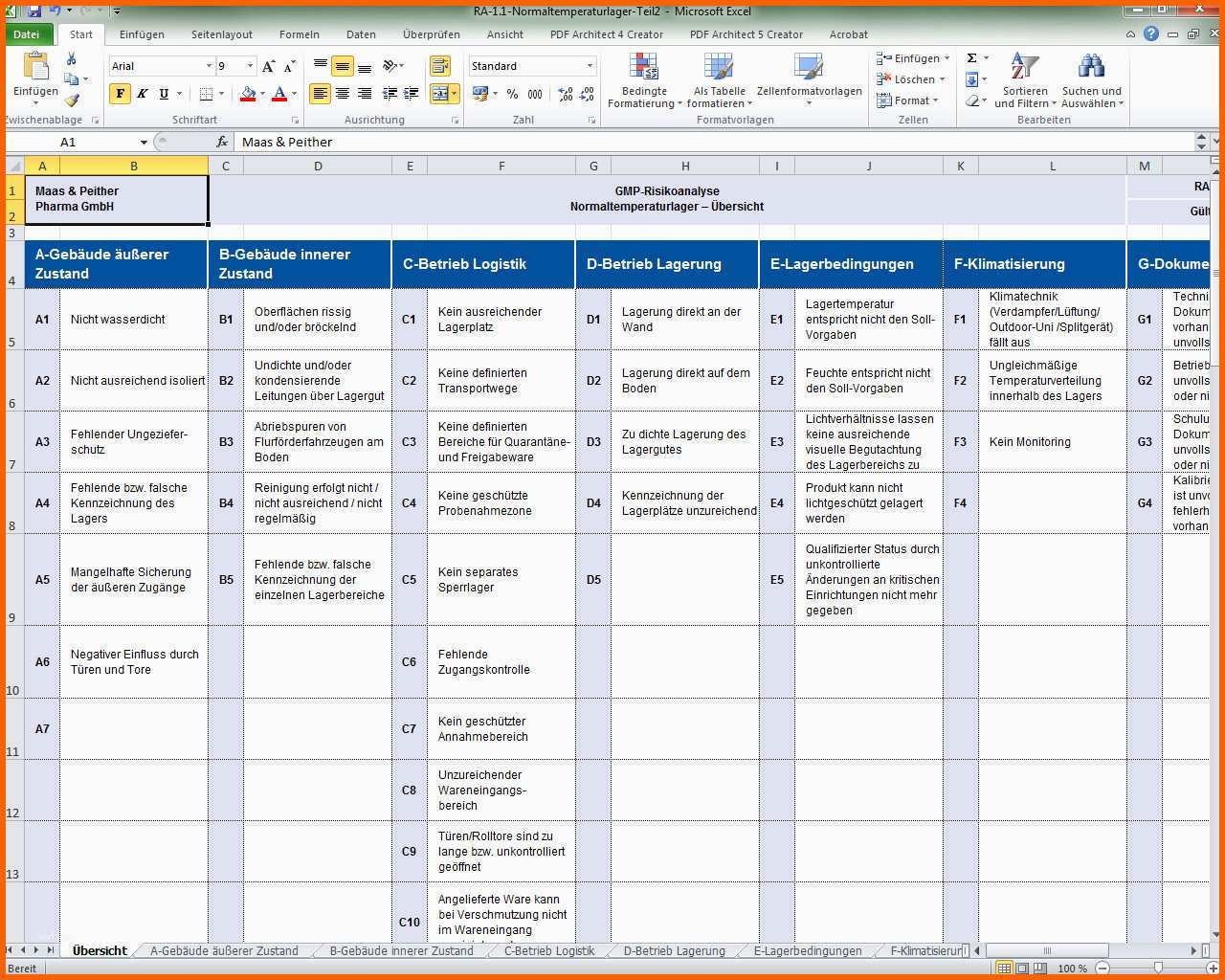Apply percent number format
The image size is (1225, 980).
pos(512,94)
